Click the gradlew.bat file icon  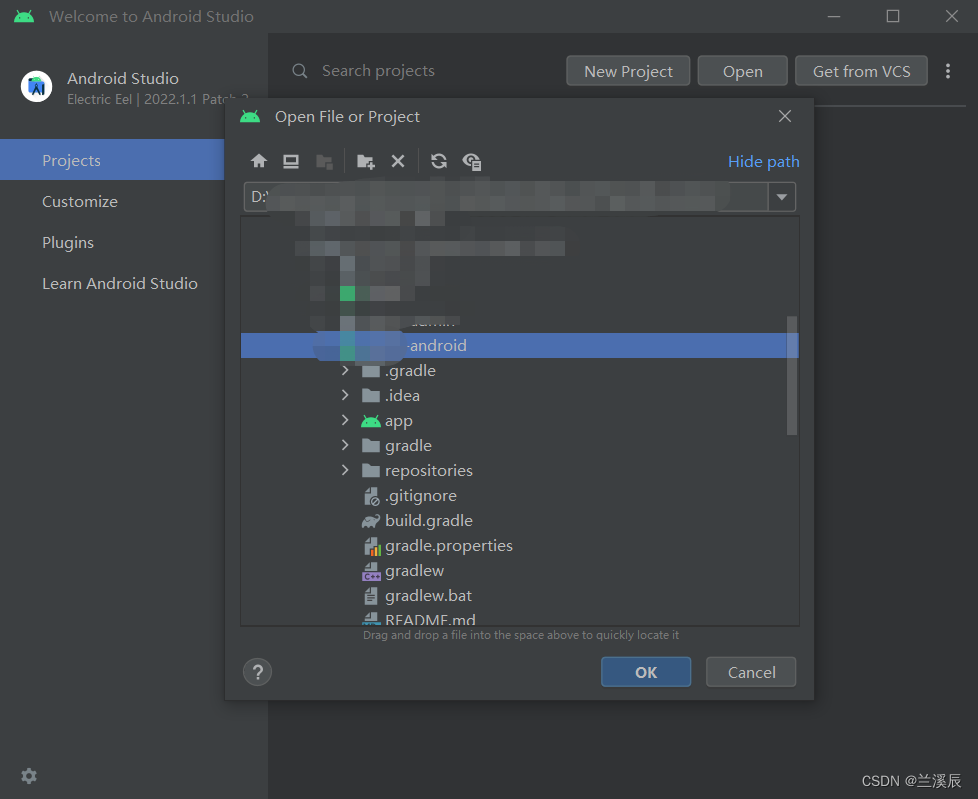click(x=370, y=596)
